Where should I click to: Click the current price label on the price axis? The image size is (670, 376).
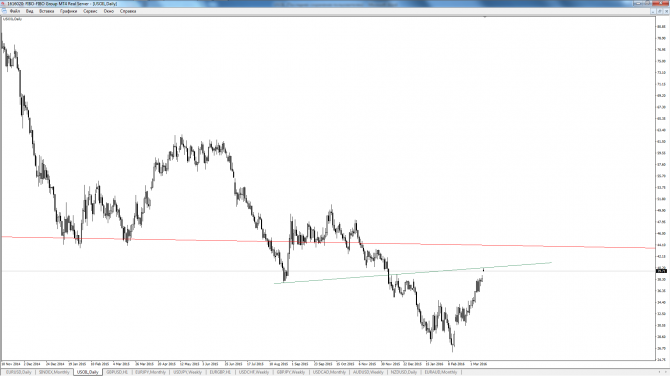pyautogui.click(x=661, y=271)
